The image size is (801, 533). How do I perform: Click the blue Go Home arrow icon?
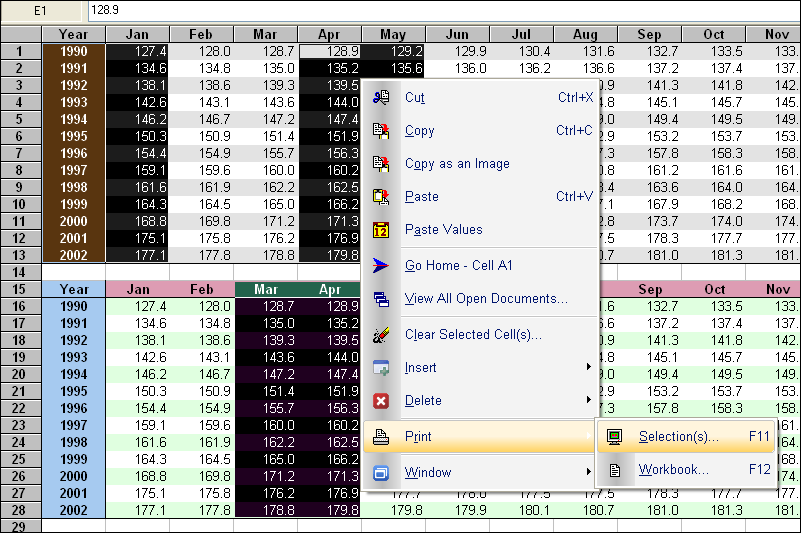click(381, 266)
